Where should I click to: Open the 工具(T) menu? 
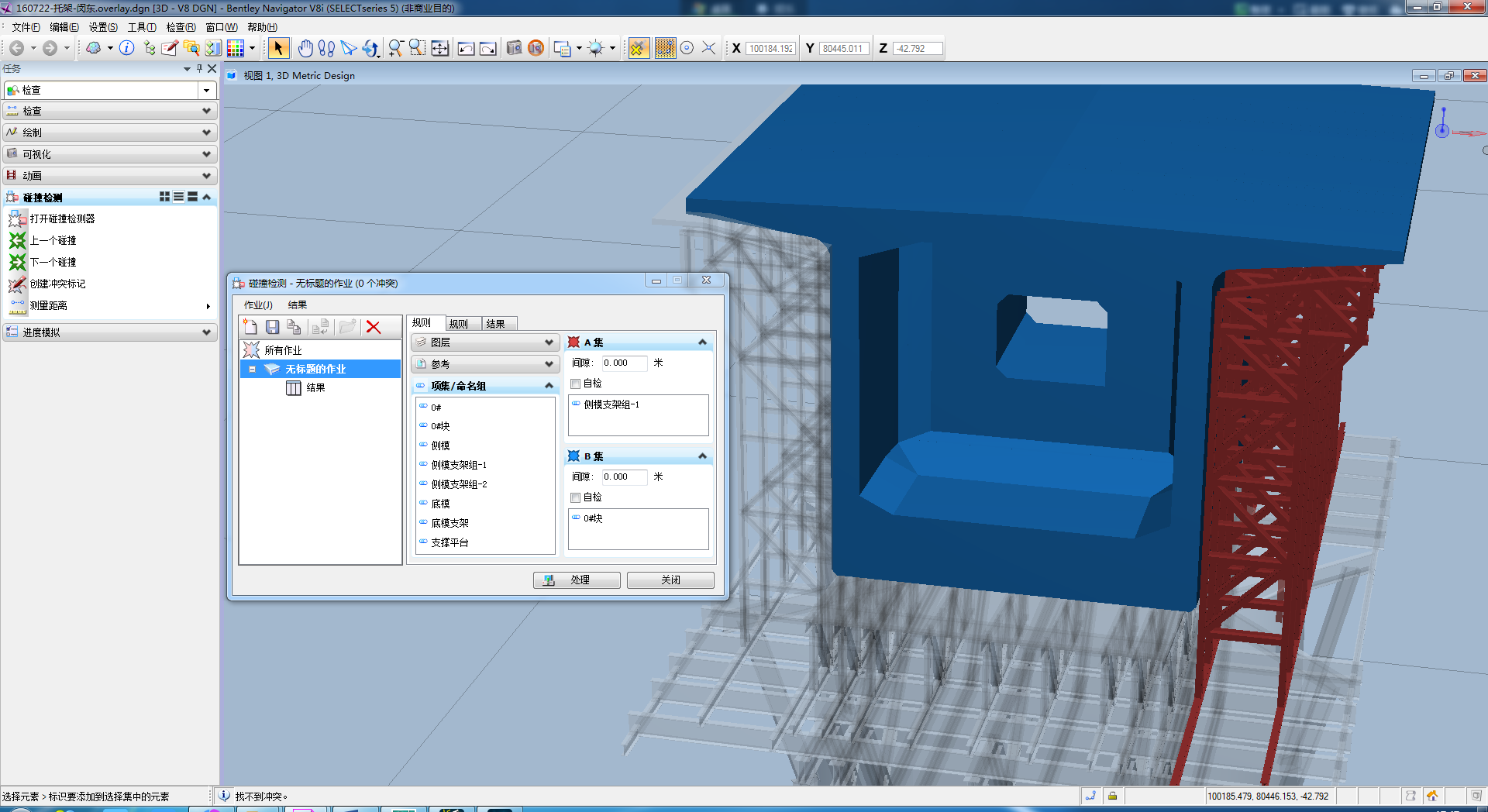[142, 27]
